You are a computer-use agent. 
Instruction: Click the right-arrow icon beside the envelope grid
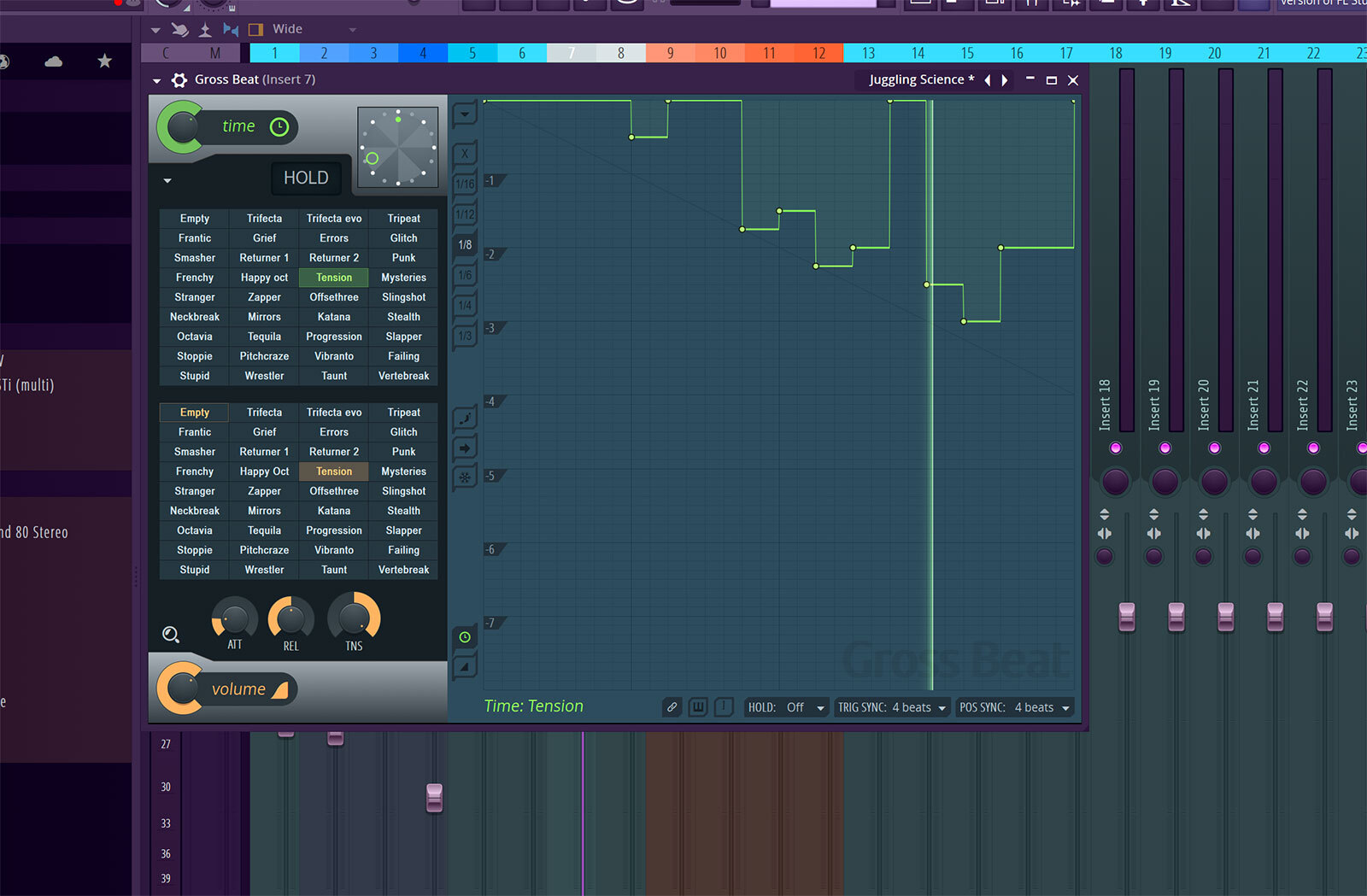[x=464, y=448]
